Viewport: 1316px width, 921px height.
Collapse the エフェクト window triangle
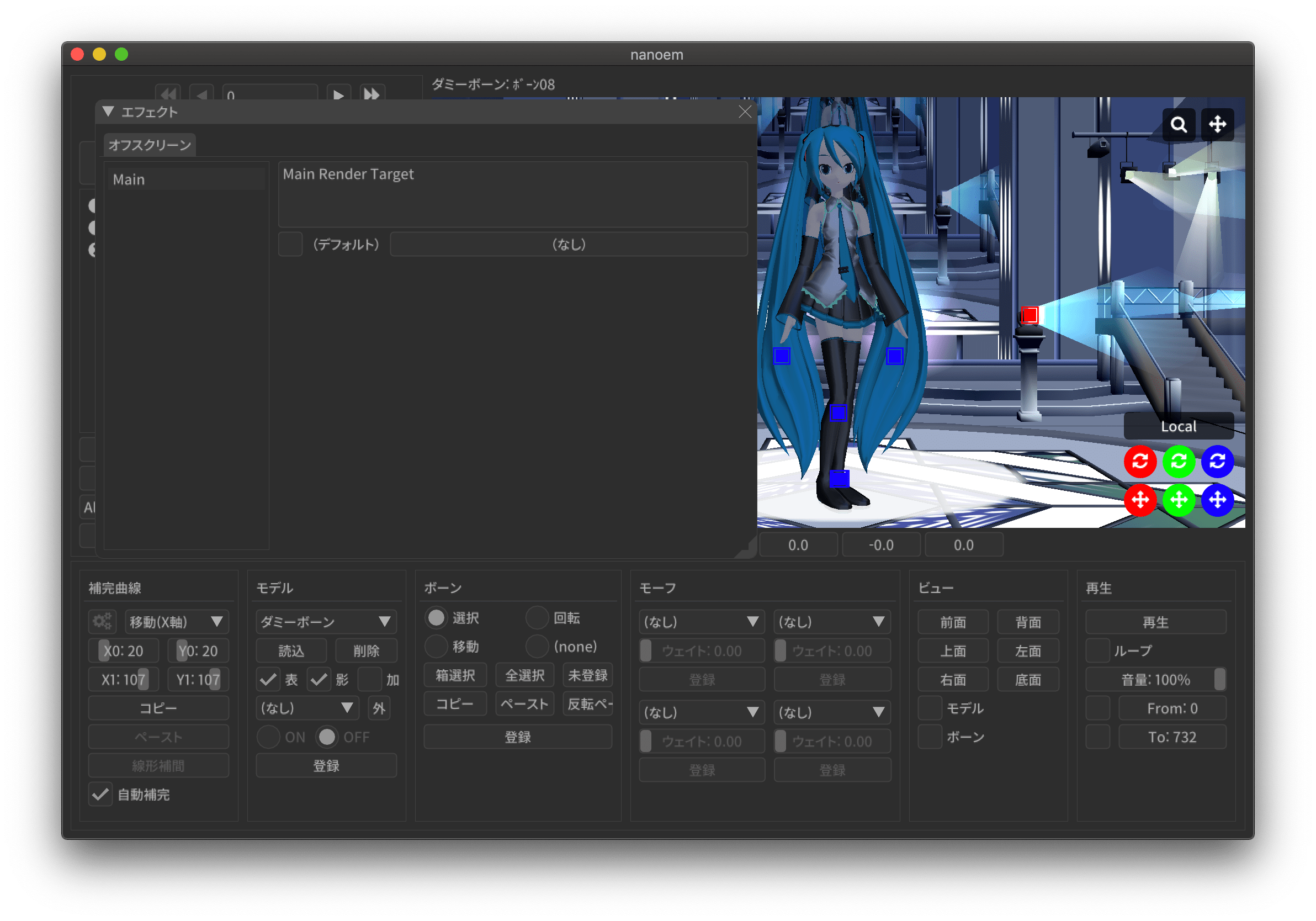(108, 112)
